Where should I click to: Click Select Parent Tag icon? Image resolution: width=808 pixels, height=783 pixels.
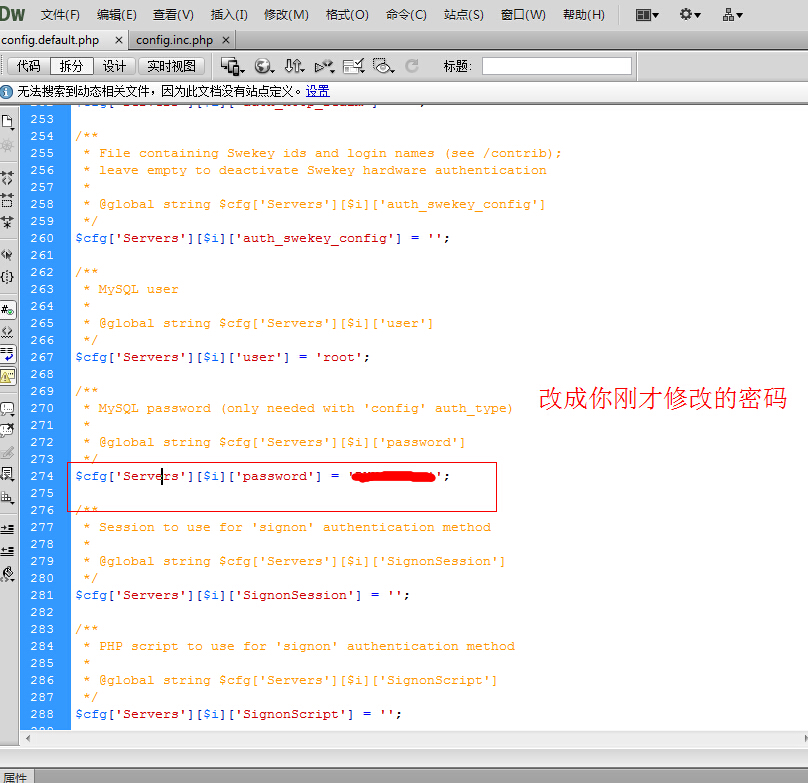click(x=7, y=255)
